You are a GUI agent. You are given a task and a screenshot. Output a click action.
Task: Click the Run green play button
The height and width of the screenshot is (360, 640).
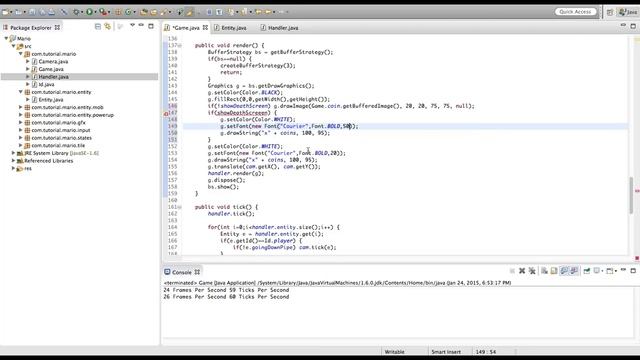click(89, 12)
